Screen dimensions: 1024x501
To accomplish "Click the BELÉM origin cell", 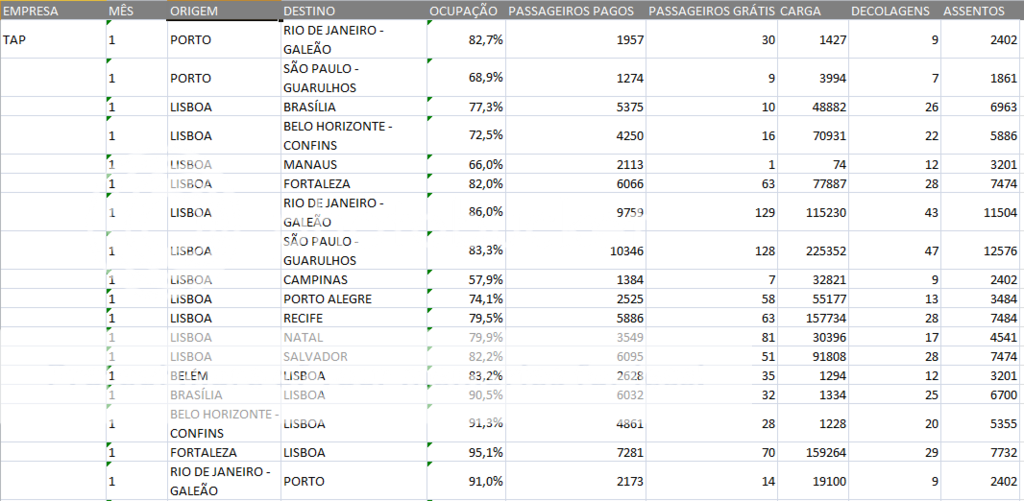I will tap(190, 376).
